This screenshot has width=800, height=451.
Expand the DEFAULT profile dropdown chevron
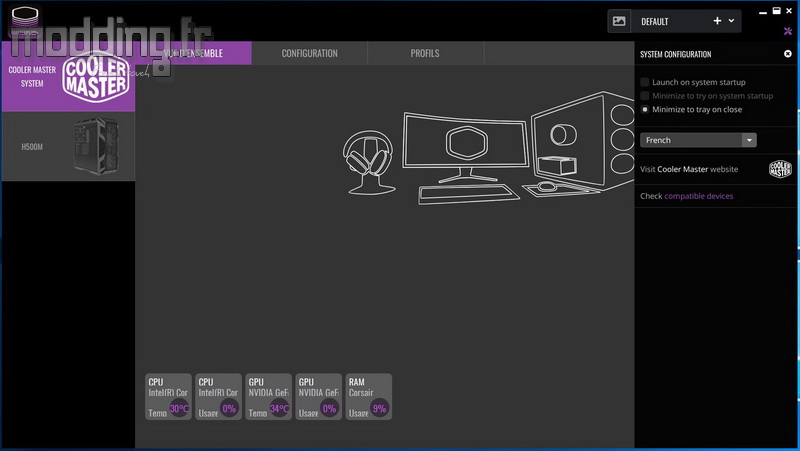point(731,21)
